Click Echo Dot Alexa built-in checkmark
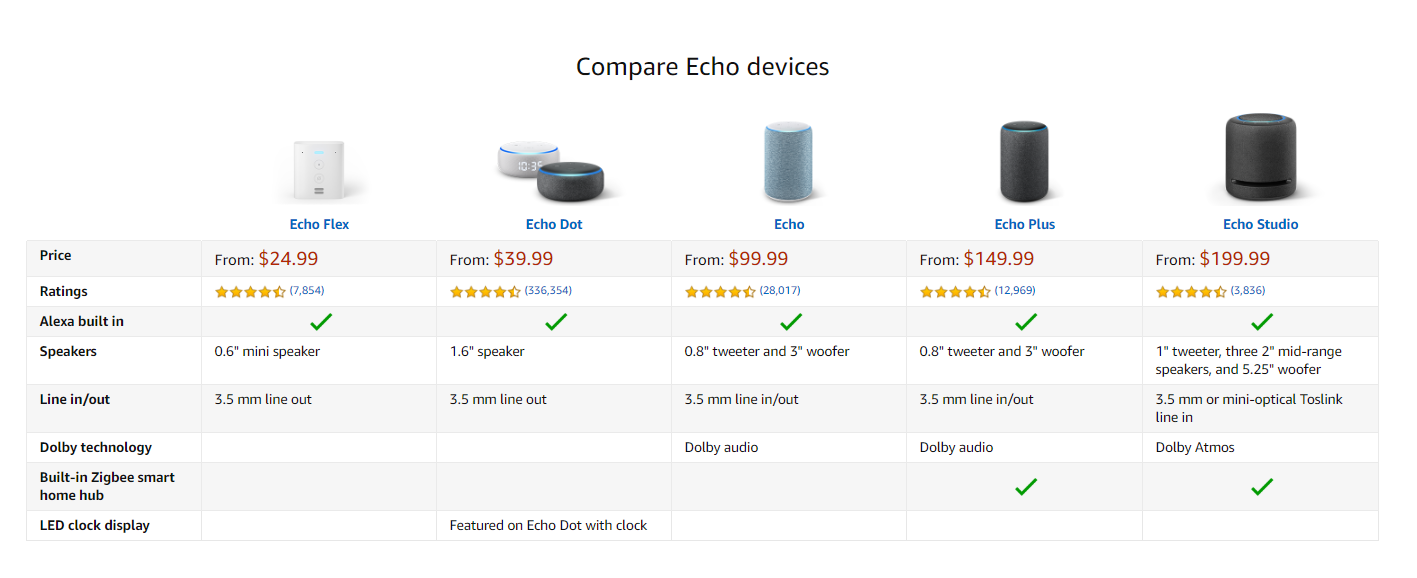The width and height of the screenshot is (1417, 578). [556, 322]
